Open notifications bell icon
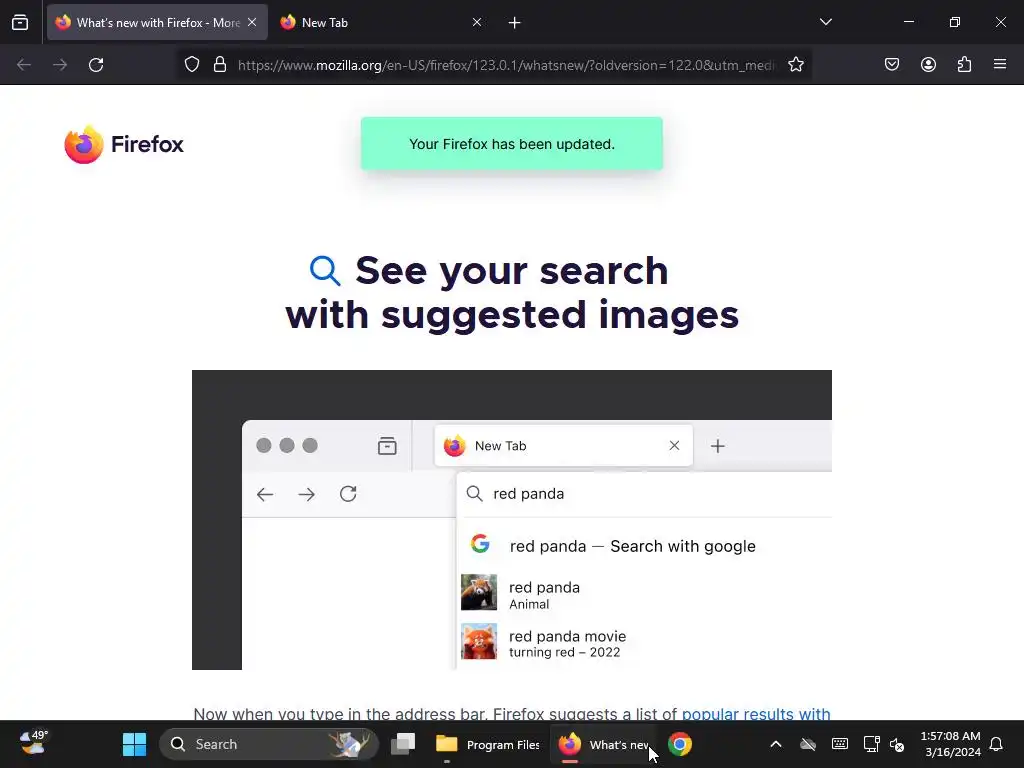The width and height of the screenshot is (1024, 768). [x=996, y=744]
